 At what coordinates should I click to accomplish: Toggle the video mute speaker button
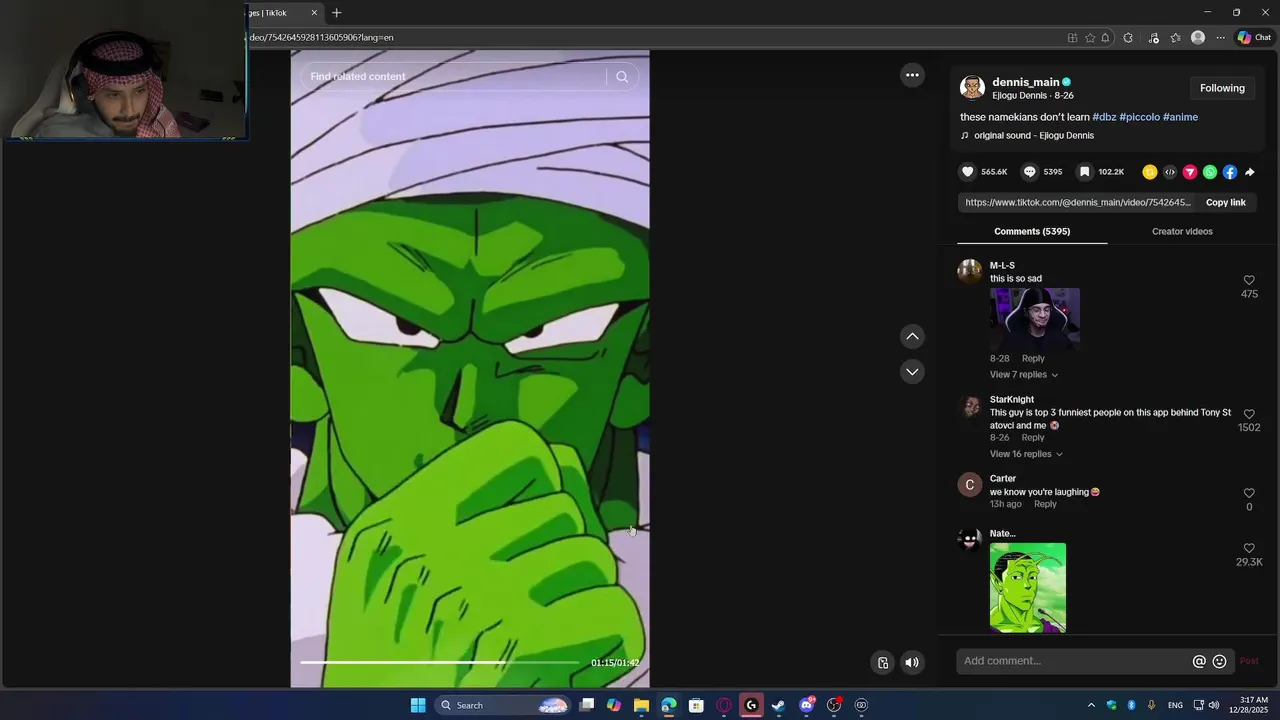pyautogui.click(x=912, y=662)
